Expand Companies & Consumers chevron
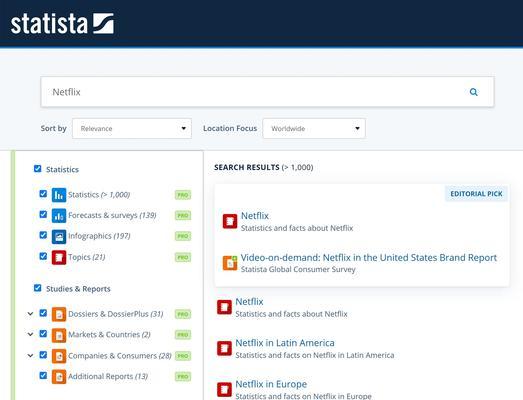 (x=30, y=356)
